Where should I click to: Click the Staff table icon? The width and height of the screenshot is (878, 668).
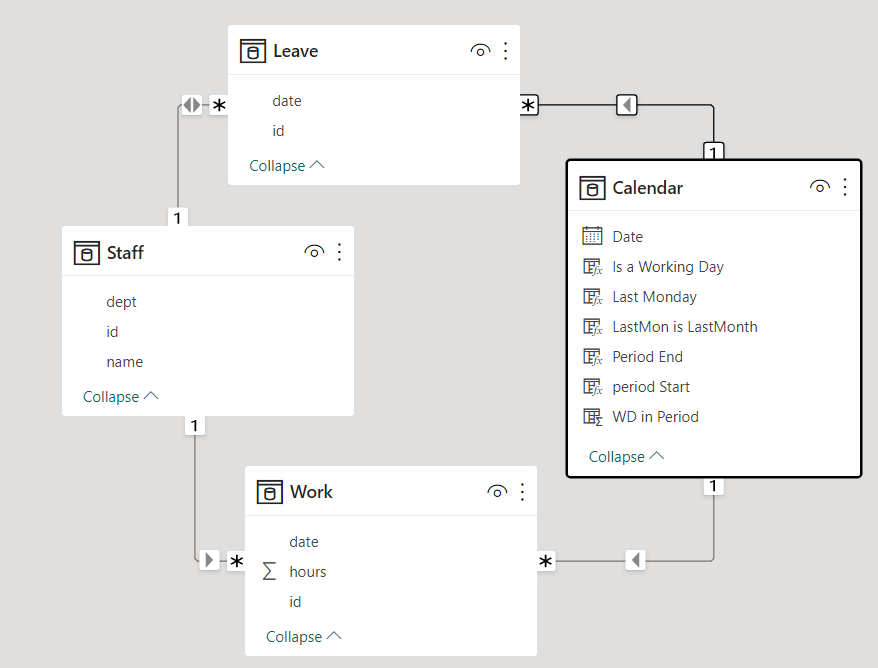pyautogui.click(x=87, y=253)
